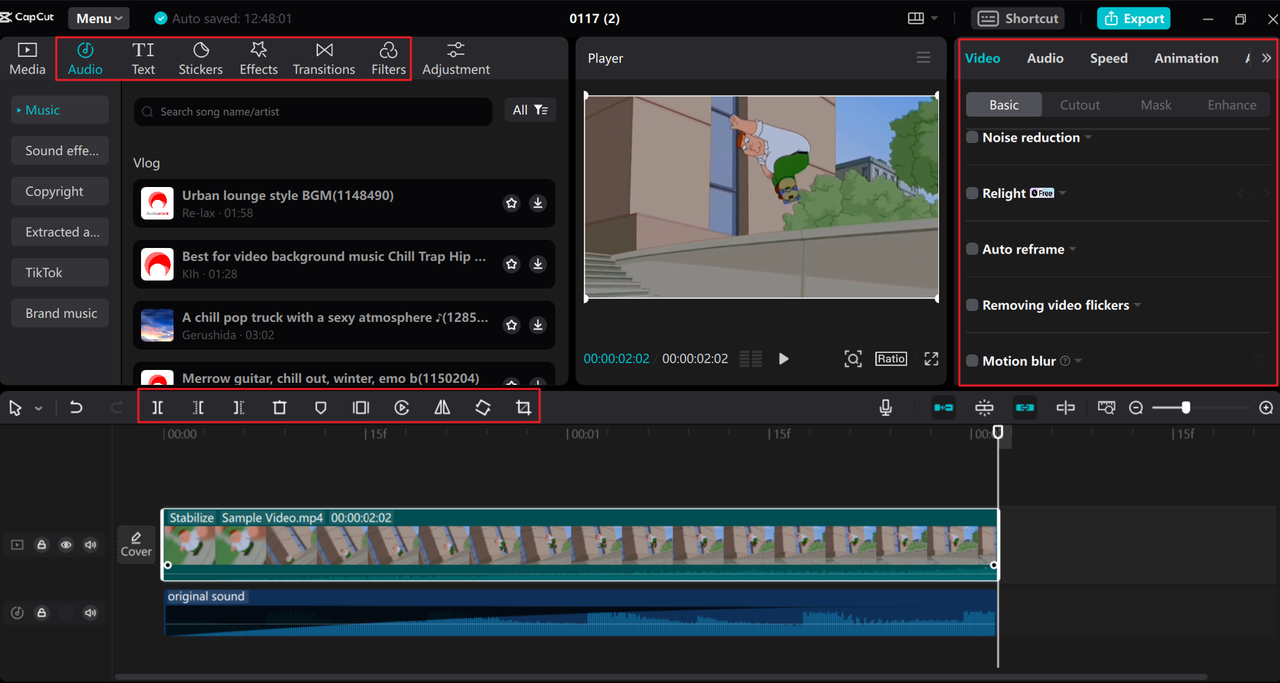Select the Cutout sub-tab
This screenshot has height=683, width=1280.
point(1080,105)
